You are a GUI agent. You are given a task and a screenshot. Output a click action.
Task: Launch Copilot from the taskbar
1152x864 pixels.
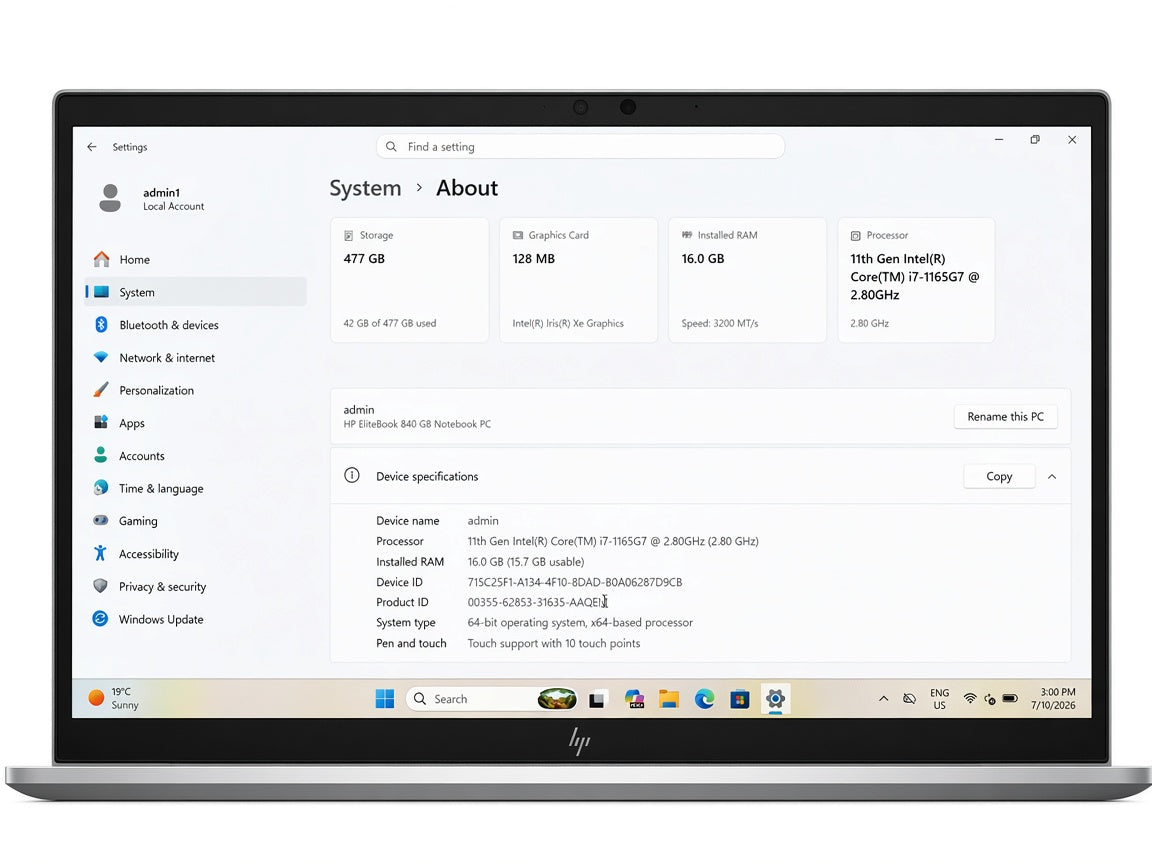pyautogui.click(x=634, y=699)
